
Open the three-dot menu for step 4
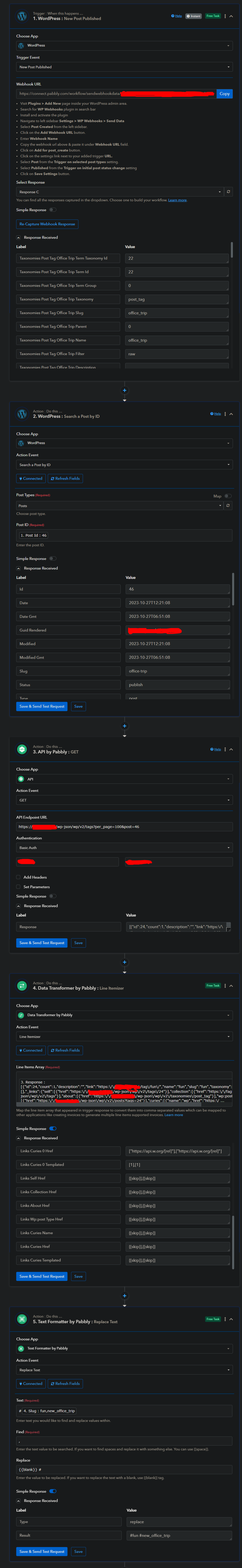[225, 986]
